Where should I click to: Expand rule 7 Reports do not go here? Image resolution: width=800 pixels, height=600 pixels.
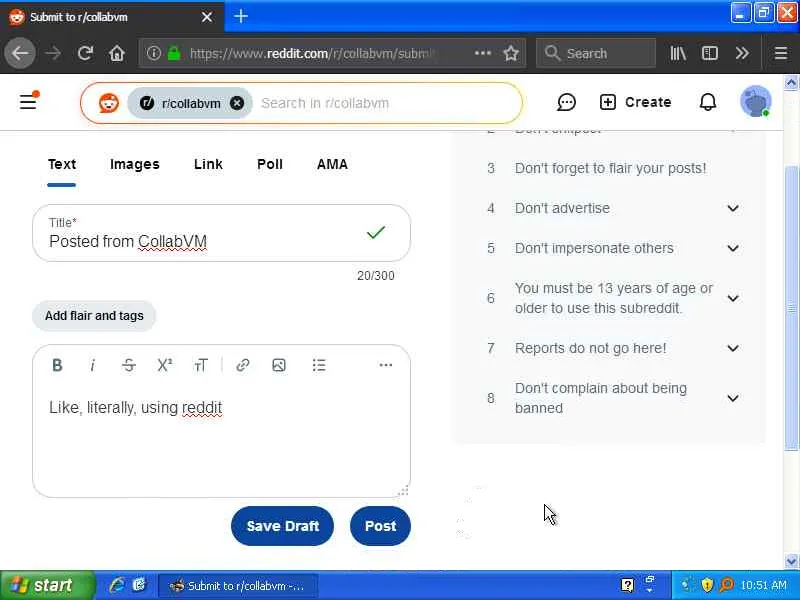tap(733, 348)
